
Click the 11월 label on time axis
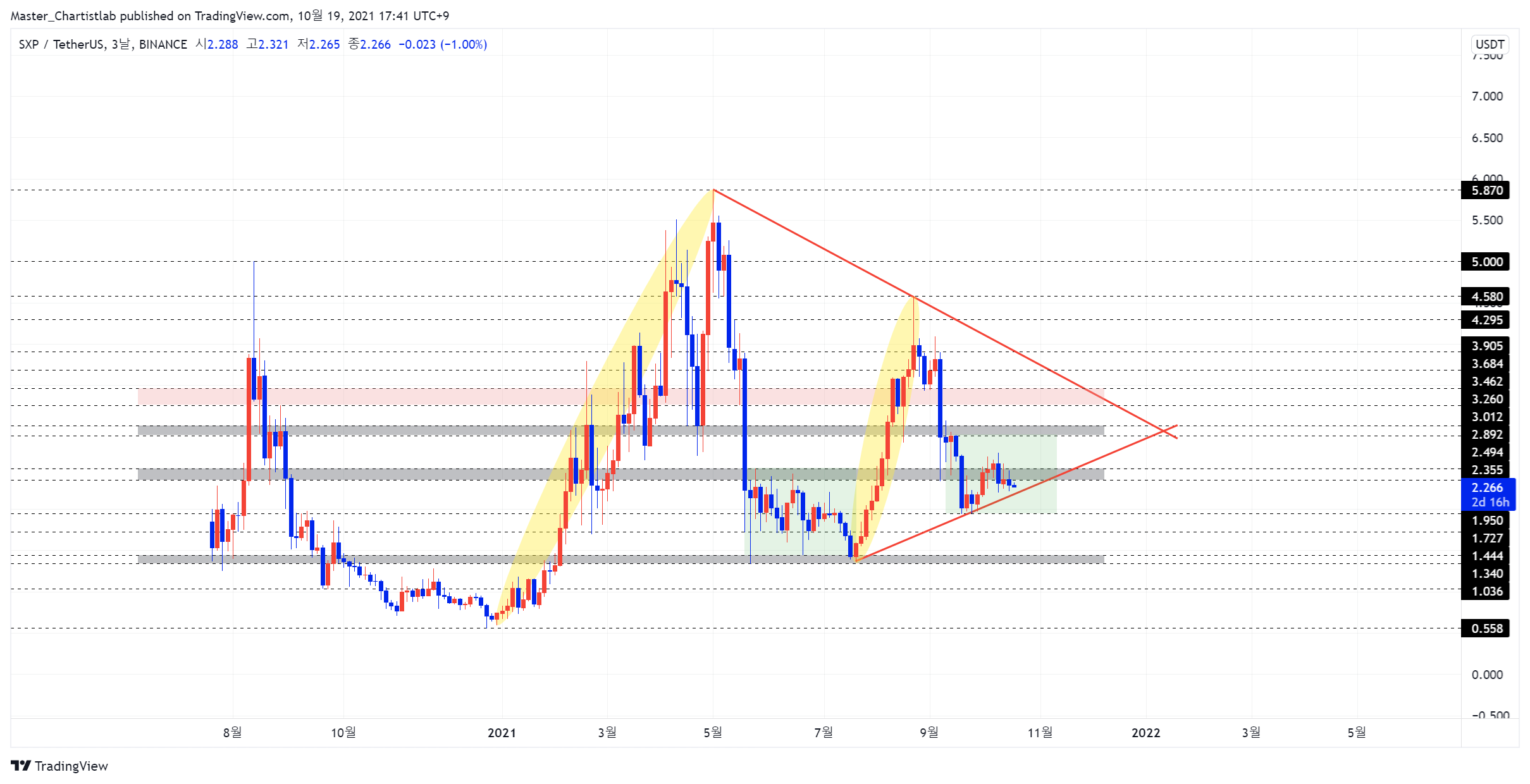pyautogui.click(x=1040, y=733)
